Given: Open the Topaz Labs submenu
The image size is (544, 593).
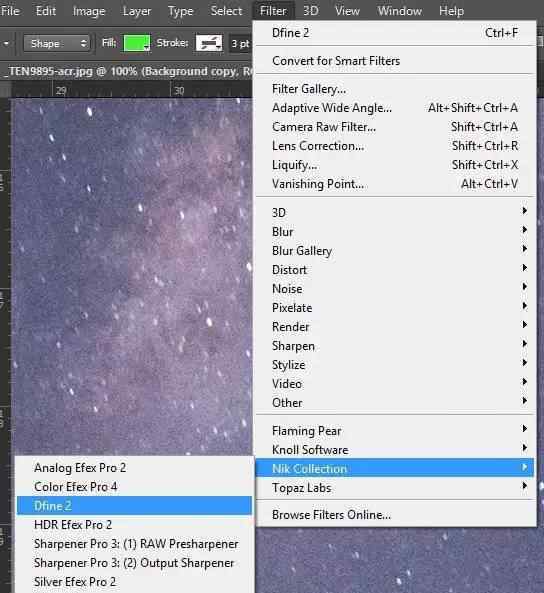Looking at the screenshot, I should 396,488.
